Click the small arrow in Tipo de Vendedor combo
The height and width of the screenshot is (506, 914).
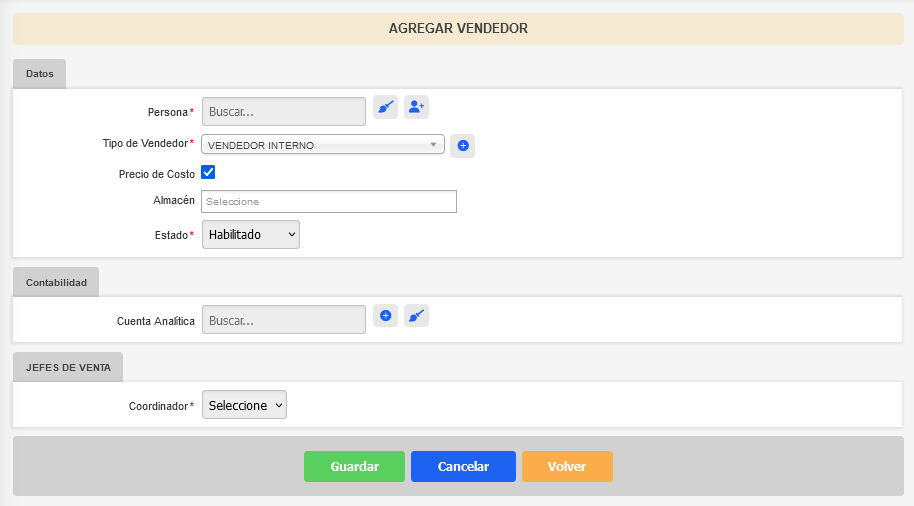[433, 145]
